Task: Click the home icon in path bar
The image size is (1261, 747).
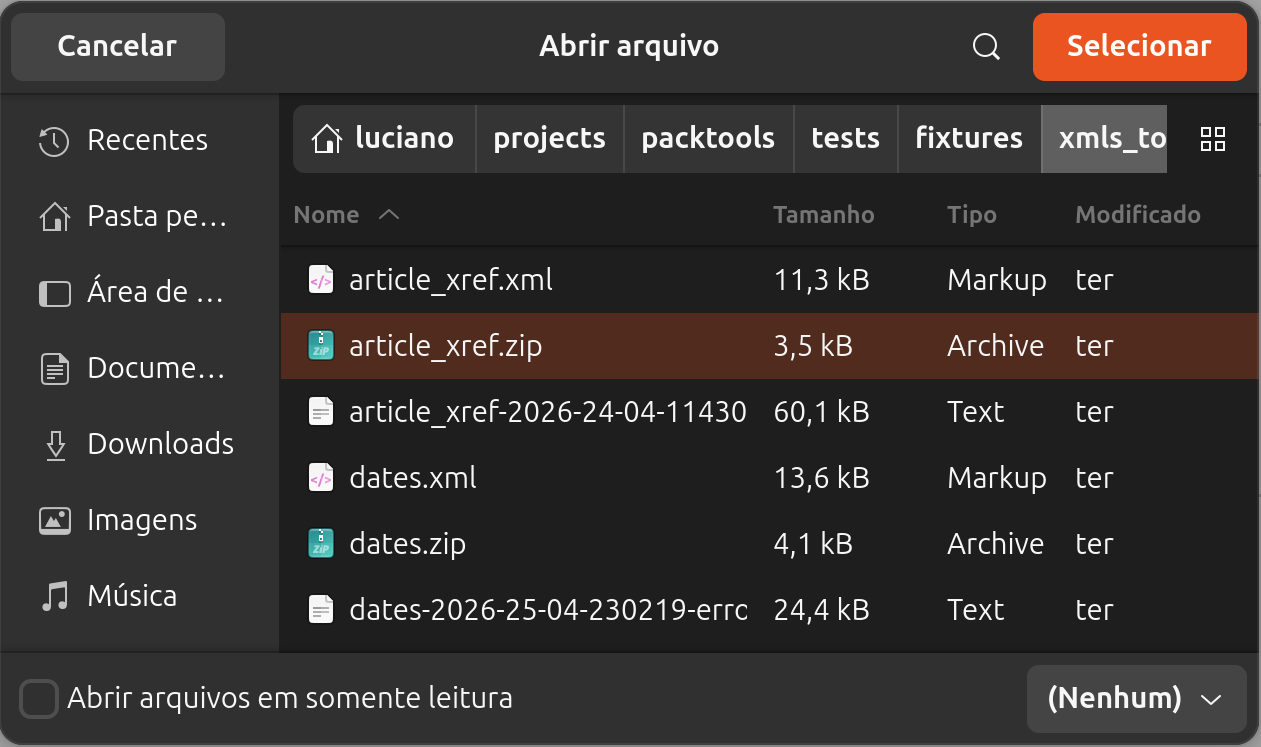Action: tap(326, 139)
